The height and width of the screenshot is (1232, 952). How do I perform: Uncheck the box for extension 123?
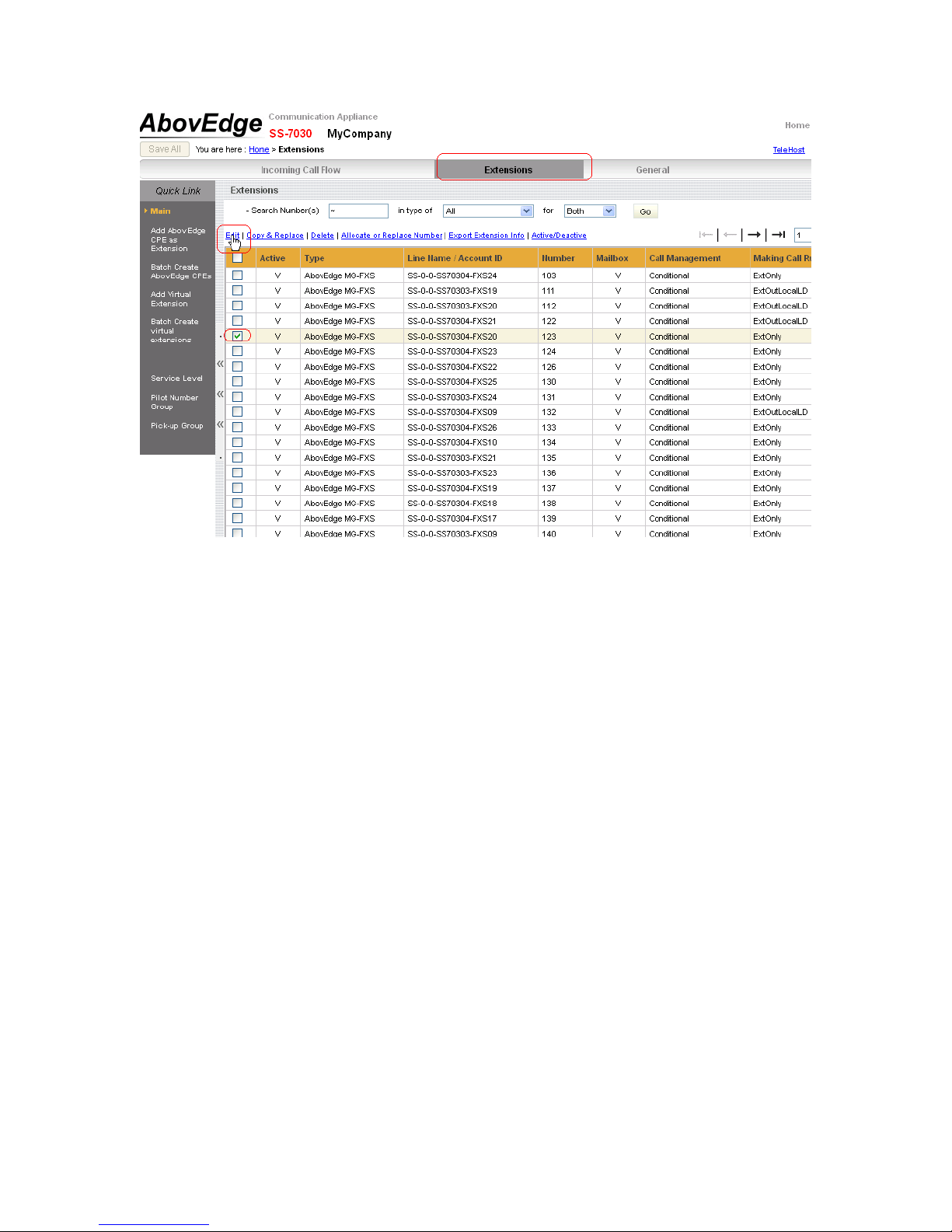tap(238, 336)
